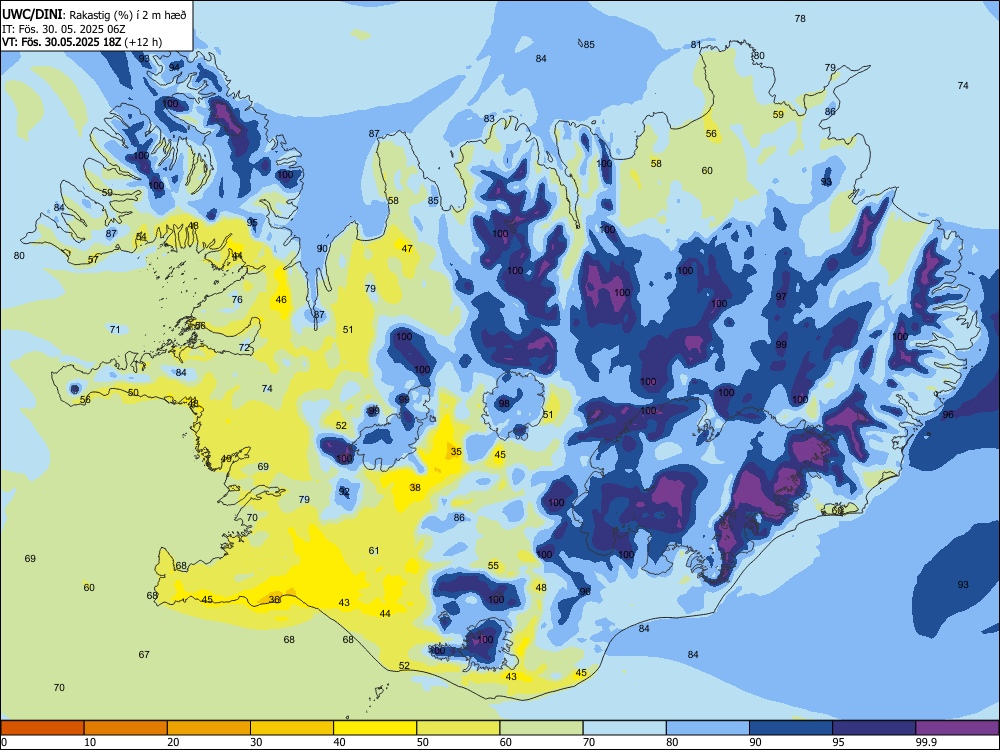Pick the 50–60 pale yellow legend swatch
Screen dimensions: 1000x750
(458, 728)
